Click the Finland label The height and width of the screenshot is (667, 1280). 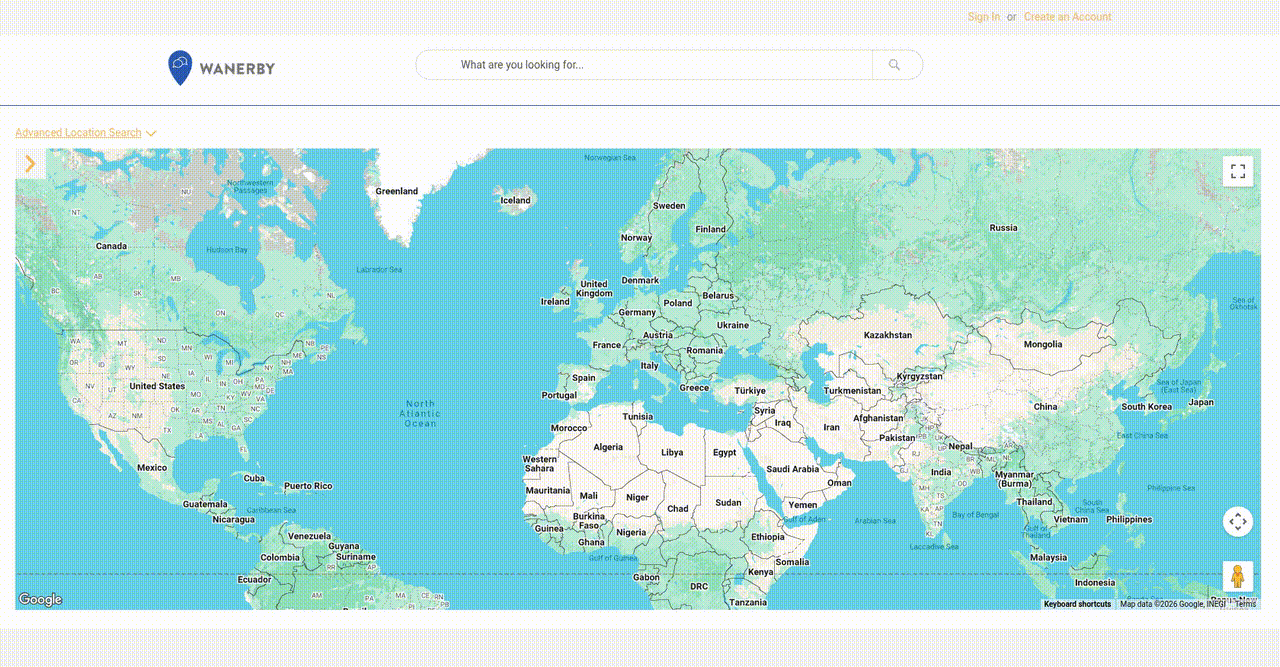point(711,229)
